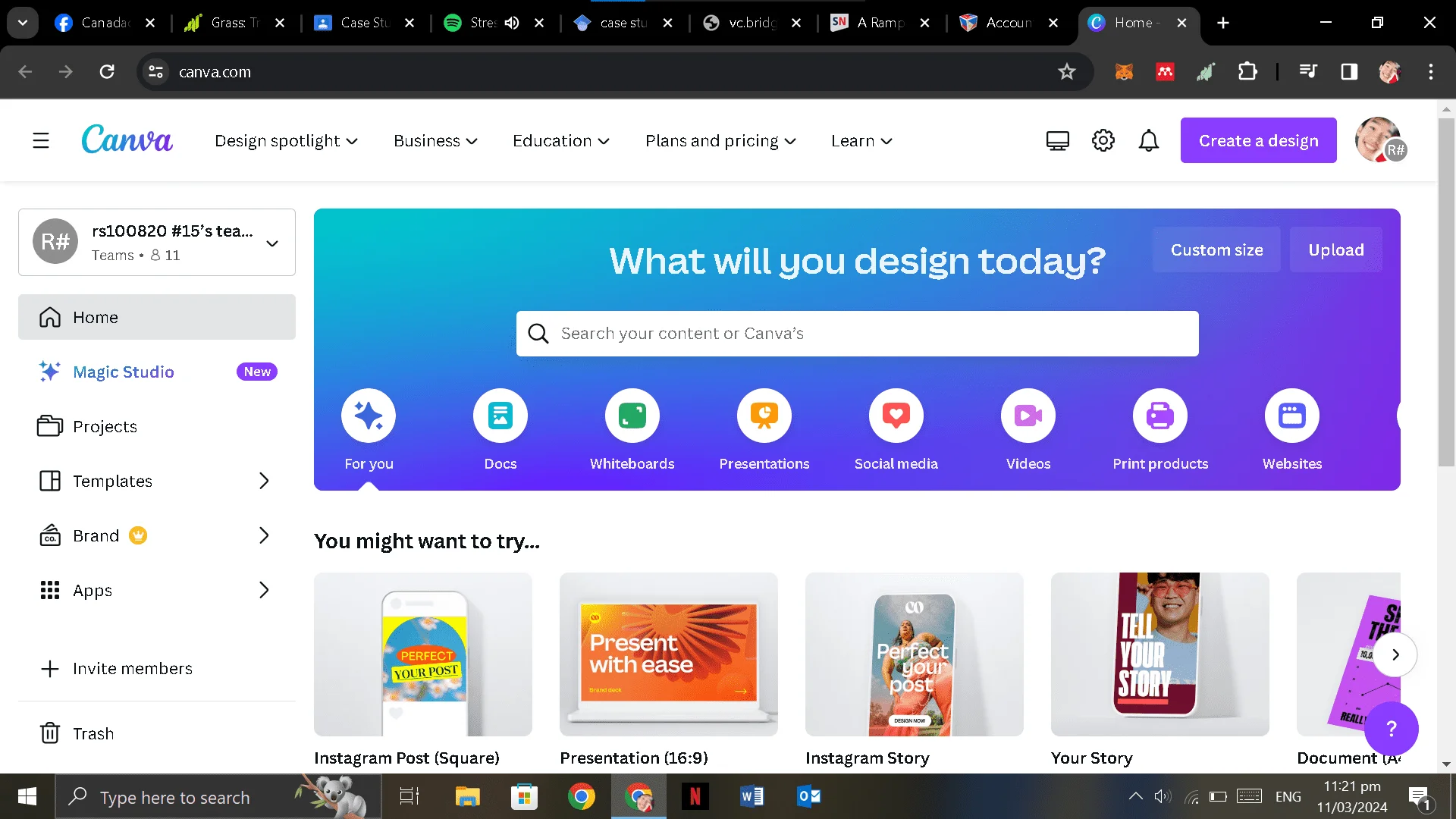Open the Instagram Story thumbnail
The image size is (1456, 819).
pos(915,654)
